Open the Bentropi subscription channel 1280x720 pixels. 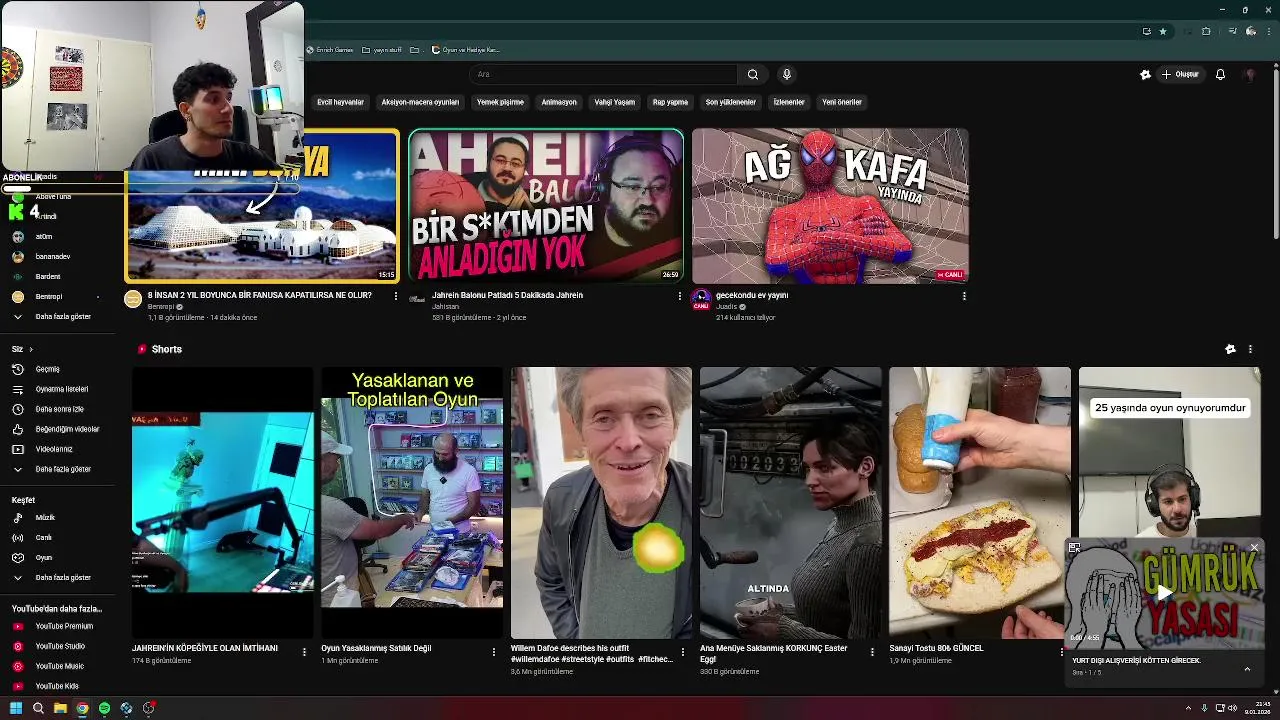coord(60,296)
